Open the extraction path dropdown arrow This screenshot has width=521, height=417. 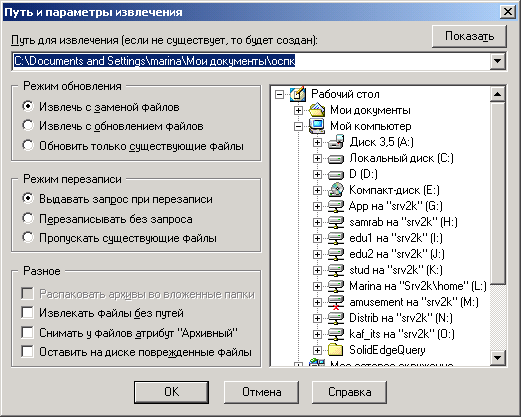(x=497, y=61)
